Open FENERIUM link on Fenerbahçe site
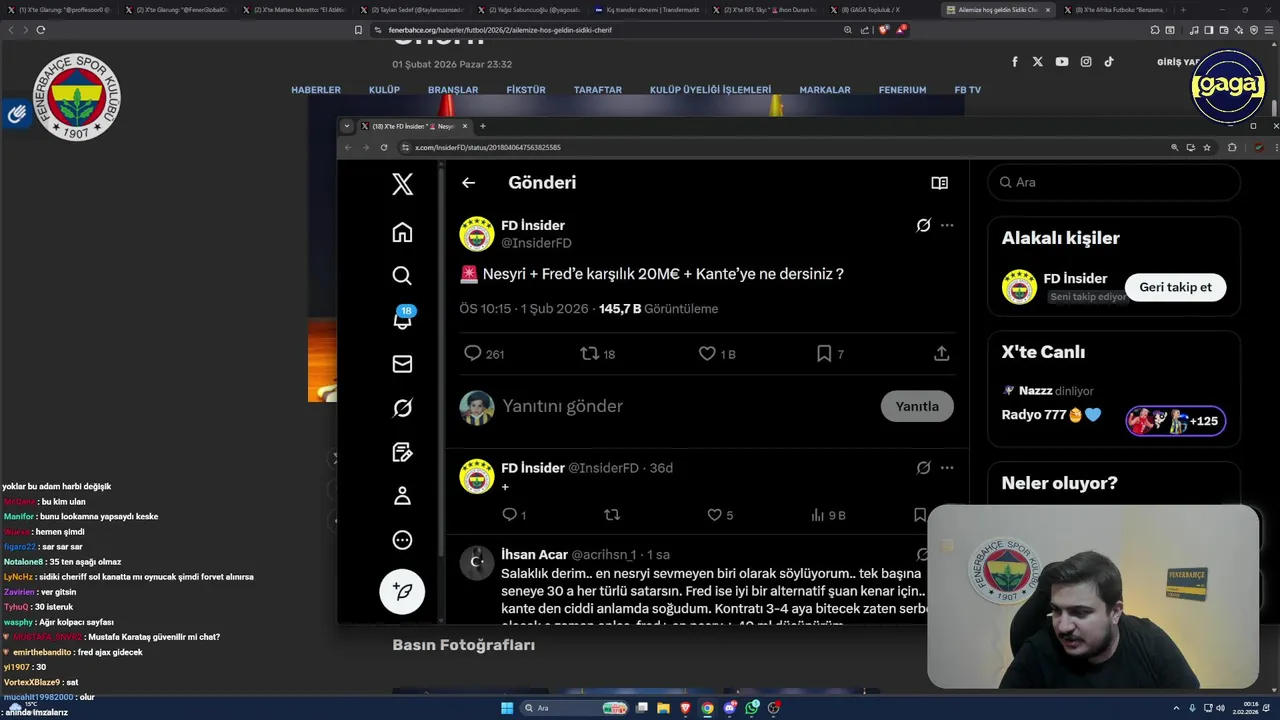This screenshot has width=1280, height=720. coord(903,90)
